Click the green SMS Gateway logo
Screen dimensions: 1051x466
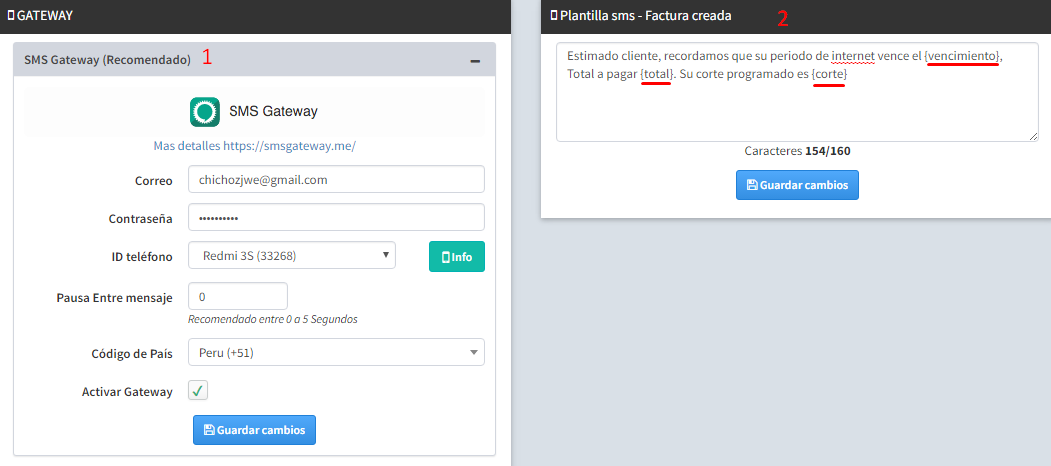point(205,112)
